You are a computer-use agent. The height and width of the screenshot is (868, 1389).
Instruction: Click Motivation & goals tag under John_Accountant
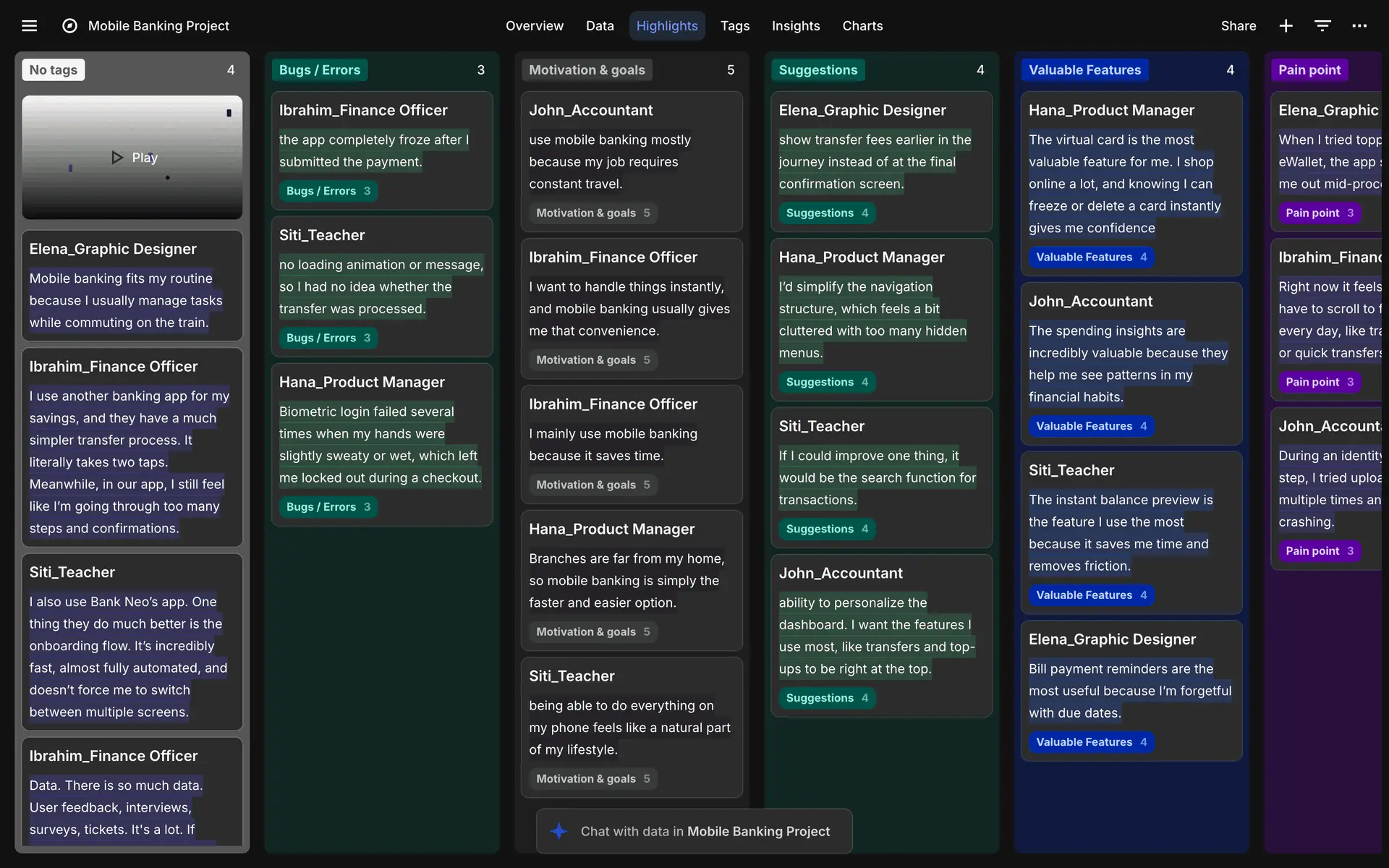tap(592, 213)
